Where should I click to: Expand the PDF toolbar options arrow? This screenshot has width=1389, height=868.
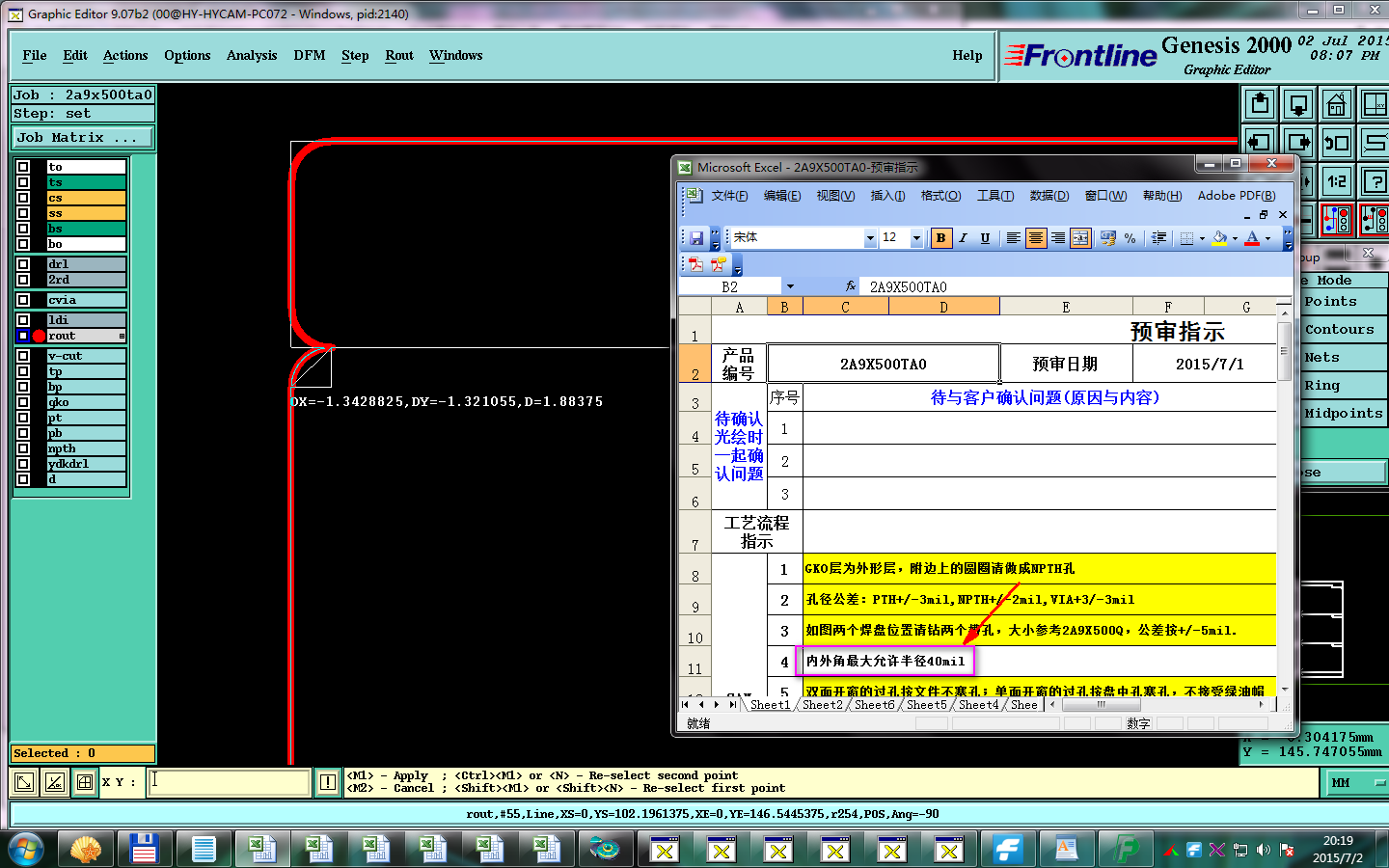point(738,264)
